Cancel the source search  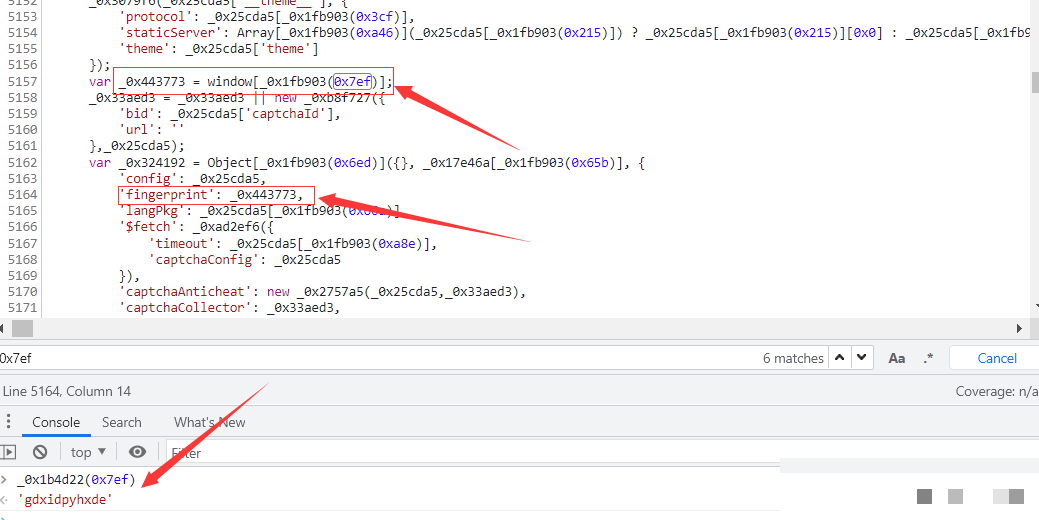click(x=996, y=358)
